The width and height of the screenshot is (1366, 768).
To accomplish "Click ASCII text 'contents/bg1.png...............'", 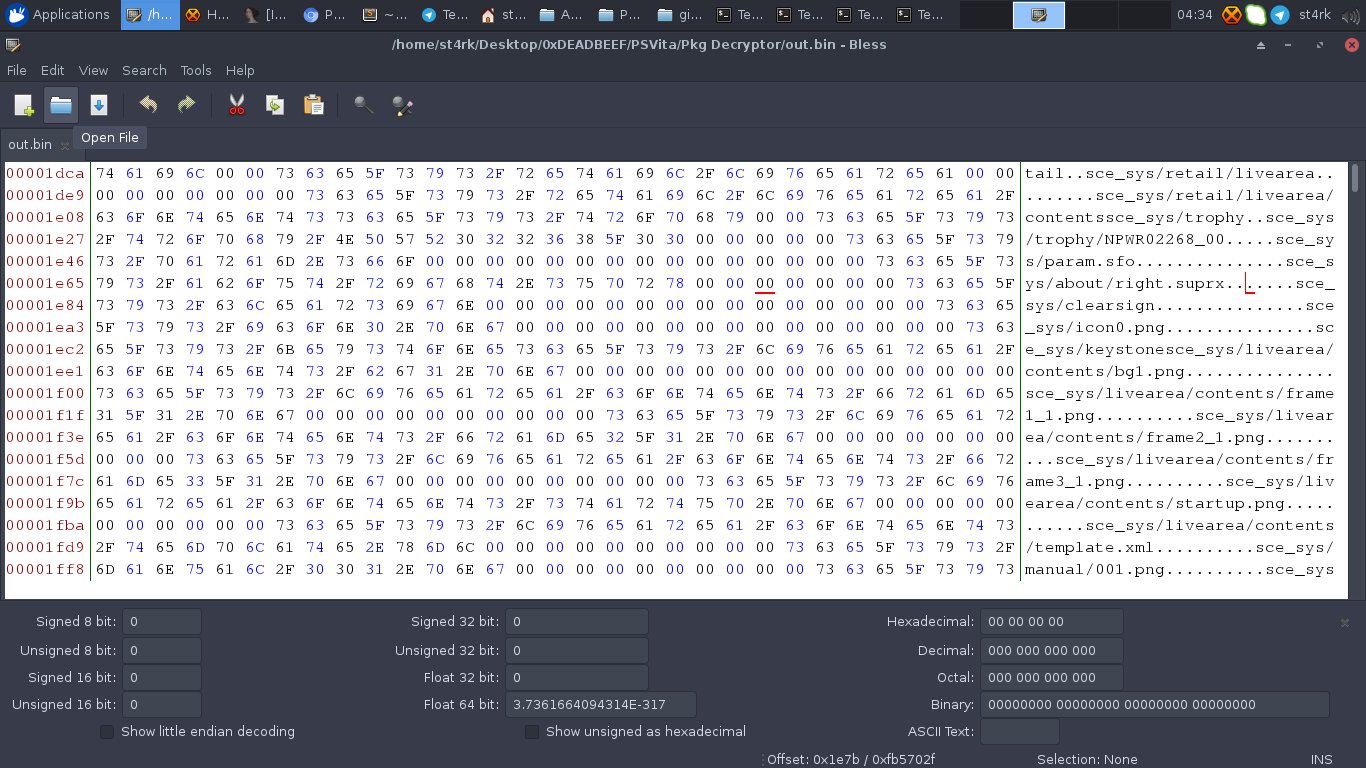I will pyautogui.click(x=1179, y=372).
